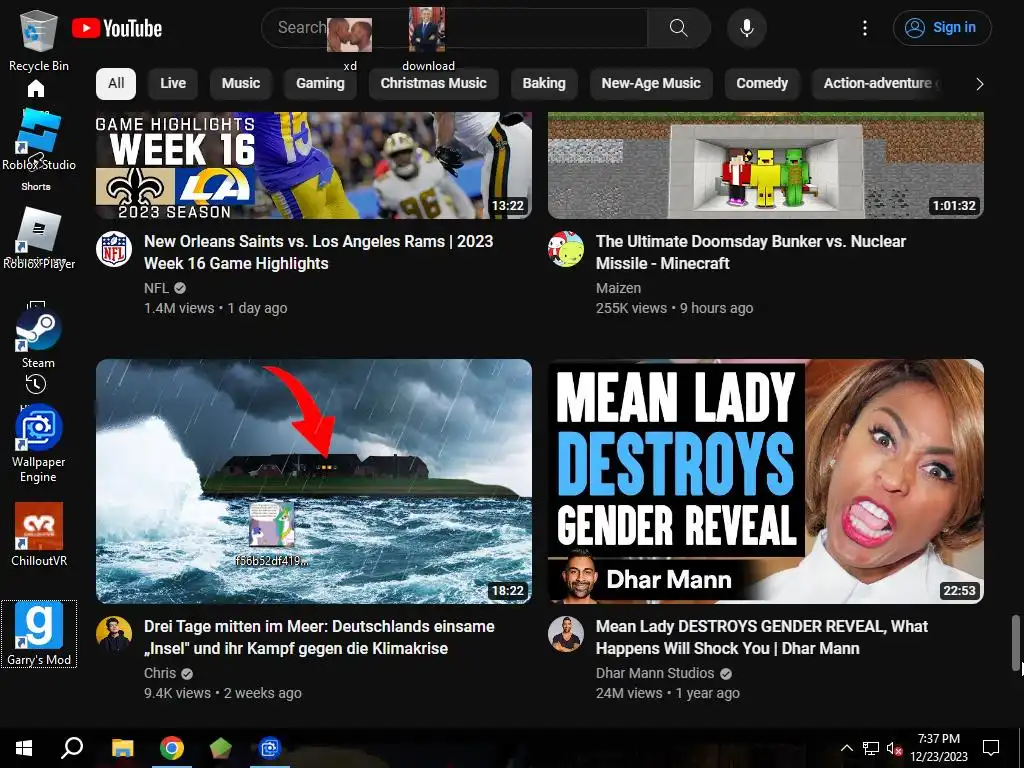Image resolution: width=1024 pixels, height=768 pixels.
Task: Select the All filter chip
Action: point(116,84)
